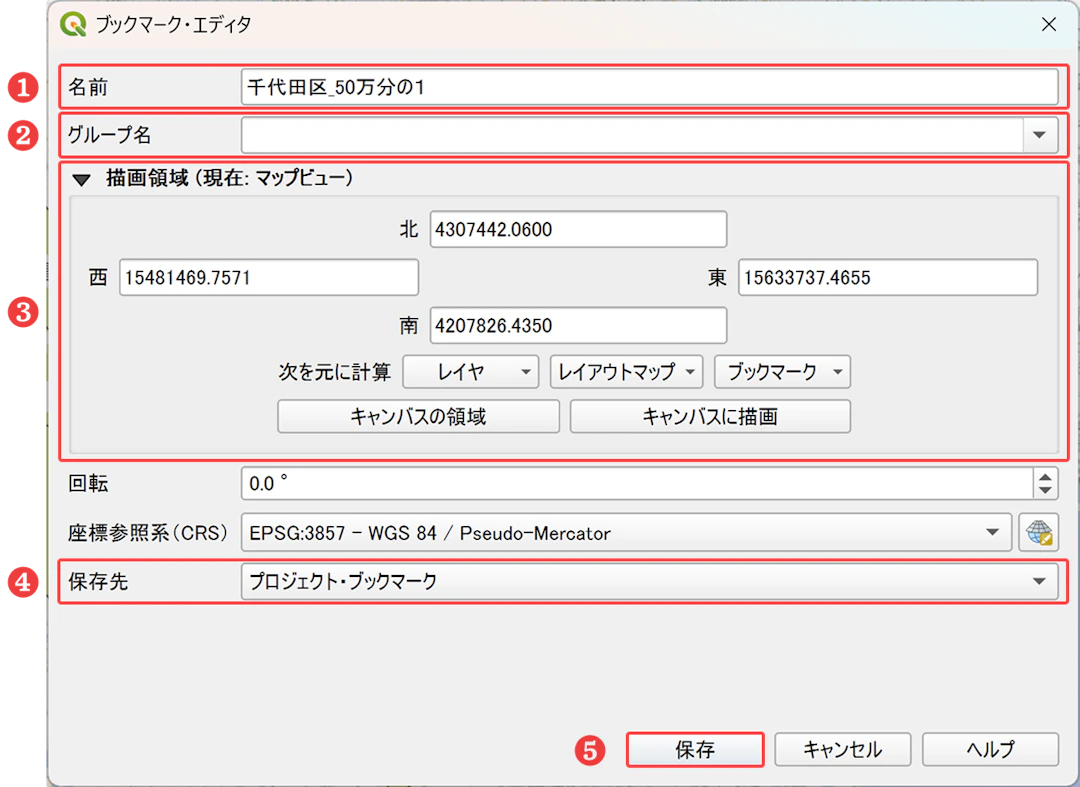Click the ブックマーク・エディタ title text
This screenshot has height=787, width=1080.
[x=173, y=25]
